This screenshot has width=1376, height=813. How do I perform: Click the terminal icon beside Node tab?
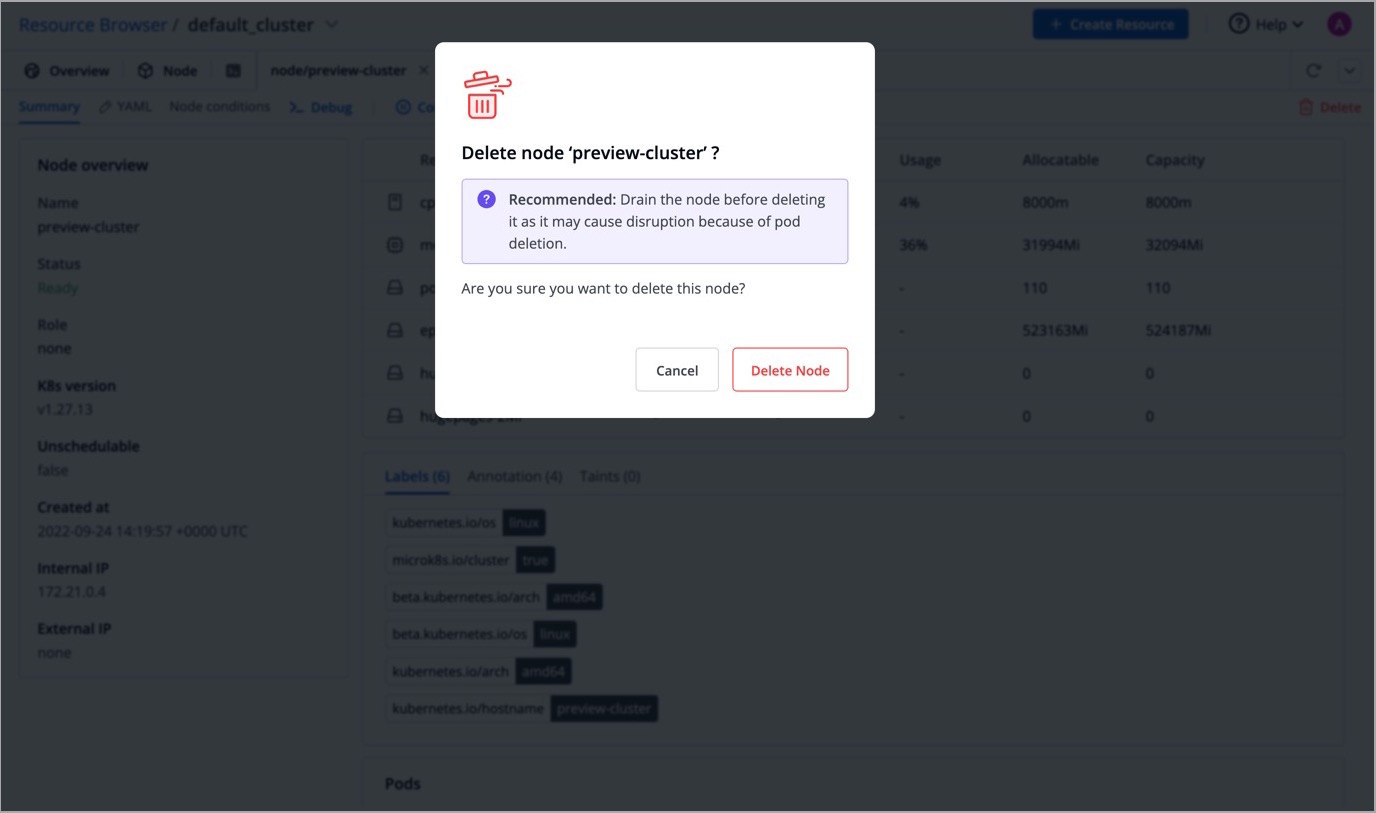click(x=233, y=71)
